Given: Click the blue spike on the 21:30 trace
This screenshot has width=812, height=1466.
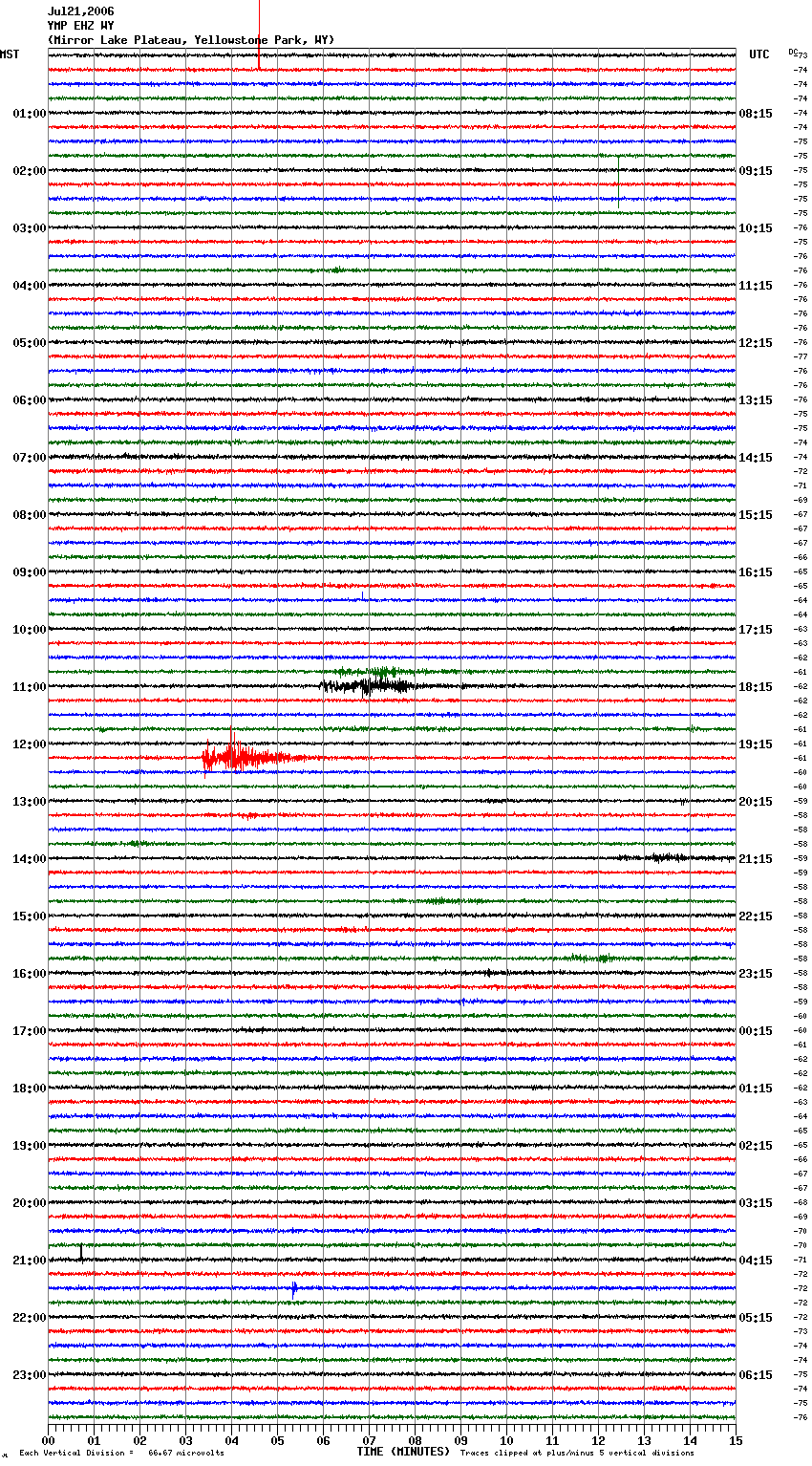Looking at the screenshot, I should pos(294,1288).
